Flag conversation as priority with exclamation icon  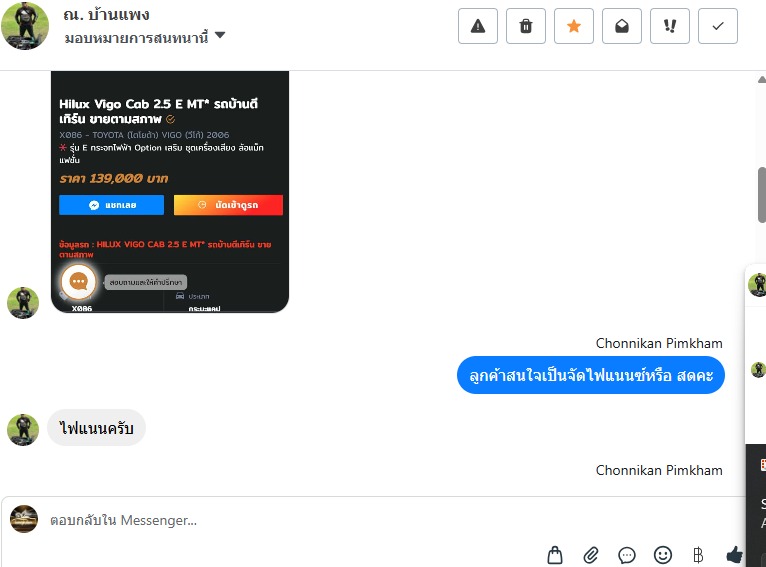pos(670,26)
